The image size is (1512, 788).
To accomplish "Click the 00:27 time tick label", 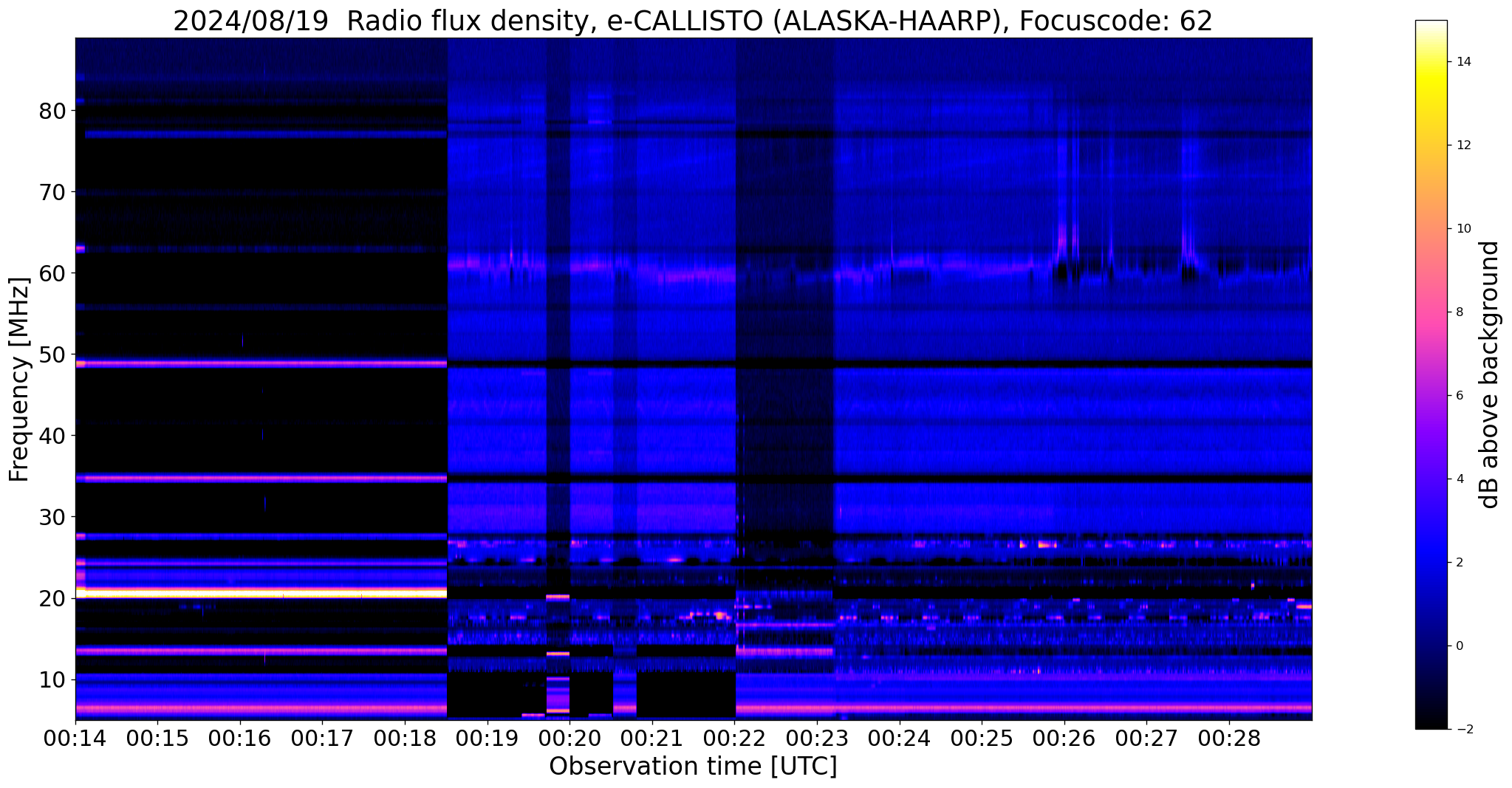I will coord(1146,738).
